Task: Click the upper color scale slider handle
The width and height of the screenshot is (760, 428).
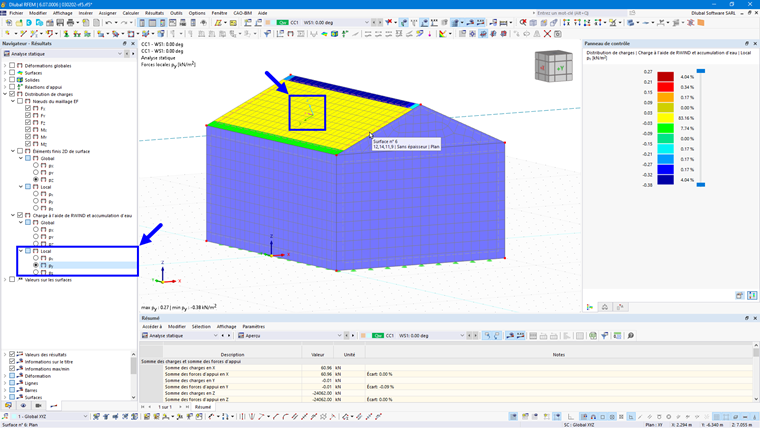Action: tap(700, 71)
